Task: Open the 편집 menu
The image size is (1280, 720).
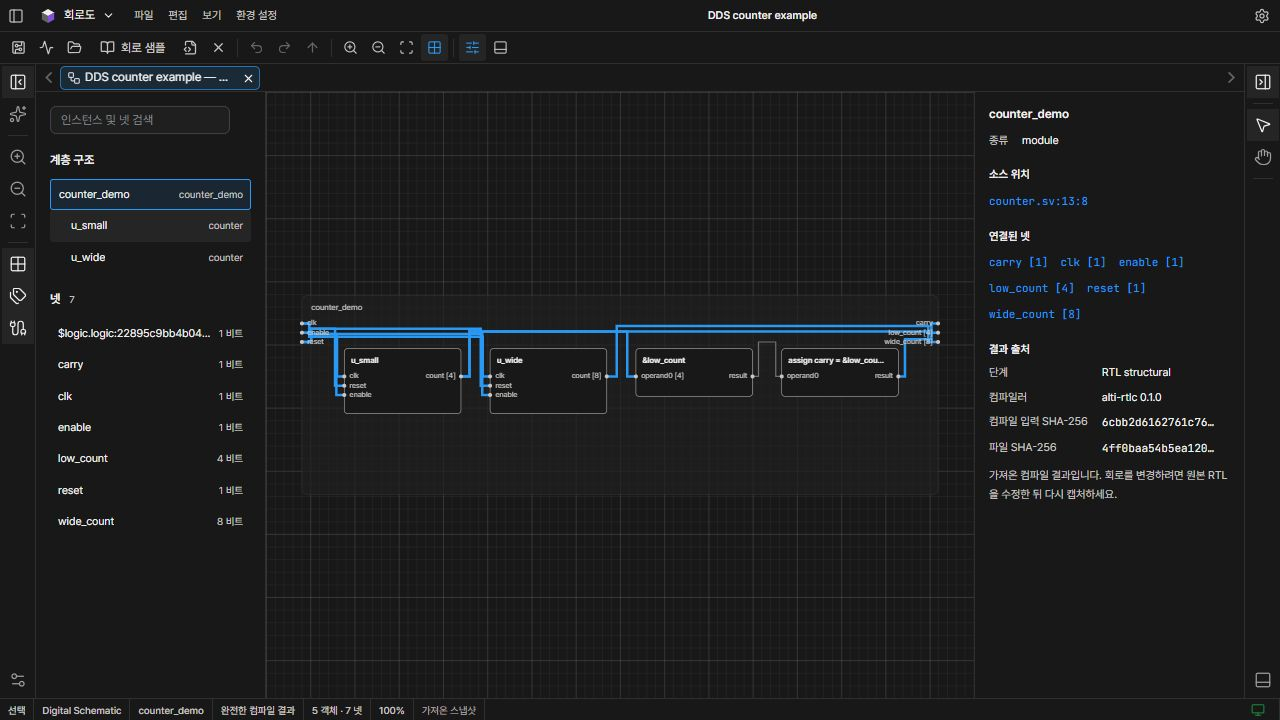Action: click(177, 16)
